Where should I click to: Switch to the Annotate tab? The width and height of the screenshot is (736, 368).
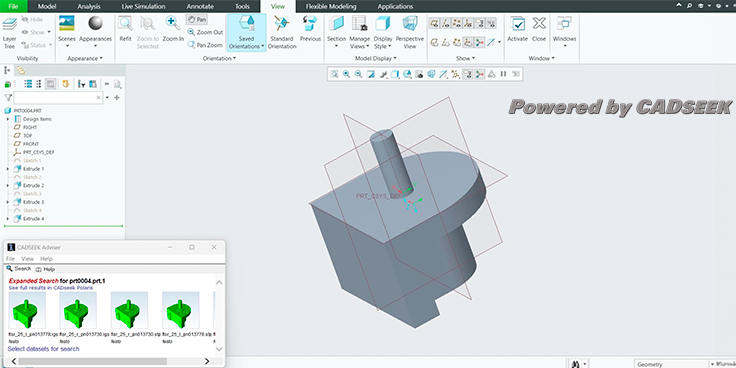(200, 7)
